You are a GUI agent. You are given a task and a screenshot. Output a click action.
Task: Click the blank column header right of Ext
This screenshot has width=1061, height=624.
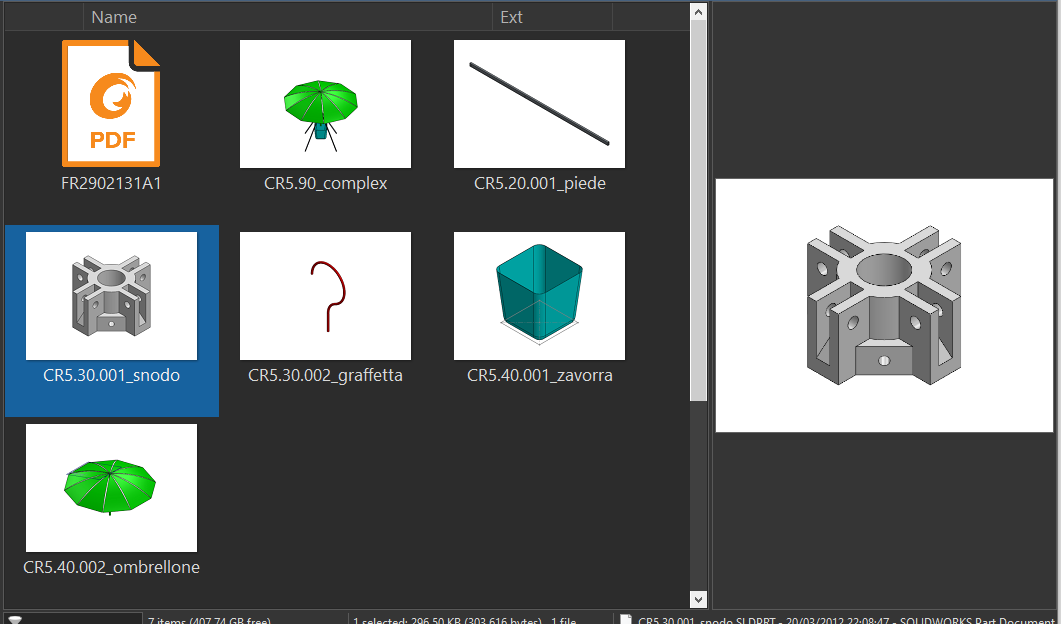pos(650,17)
